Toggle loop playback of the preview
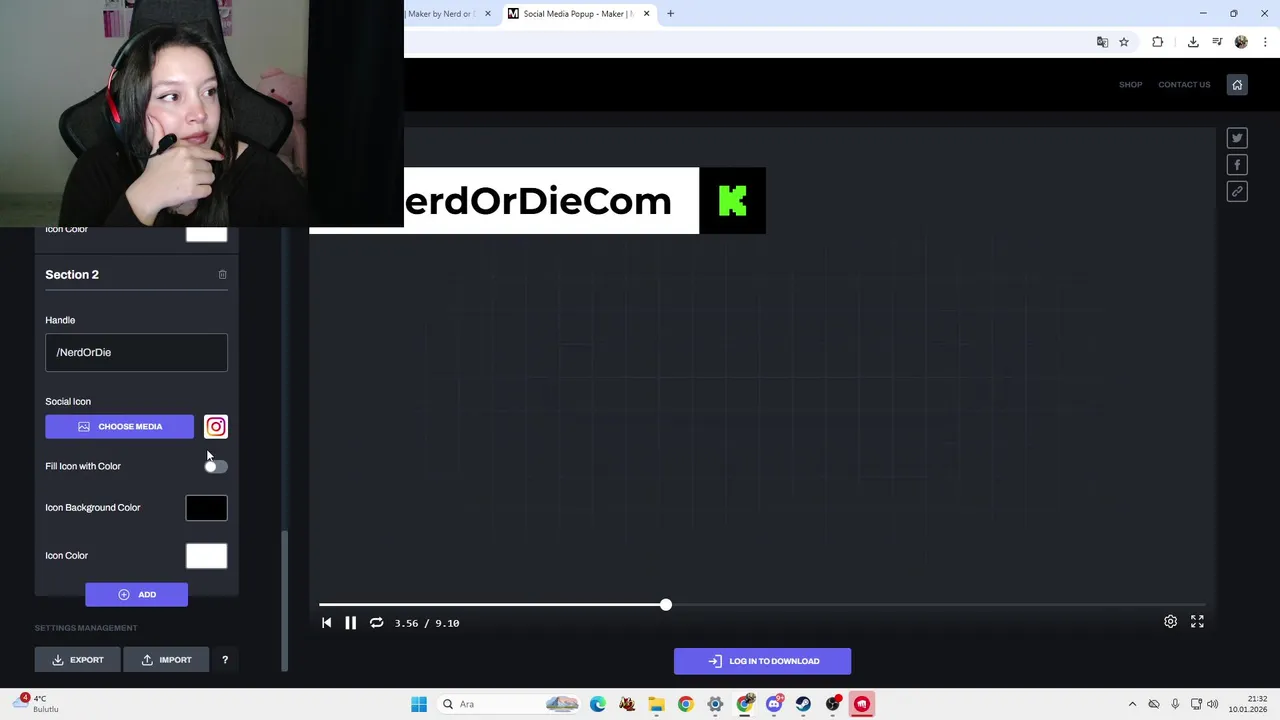Image resolution: width=1280 pixels, height=720 pixels. (376, 623)
